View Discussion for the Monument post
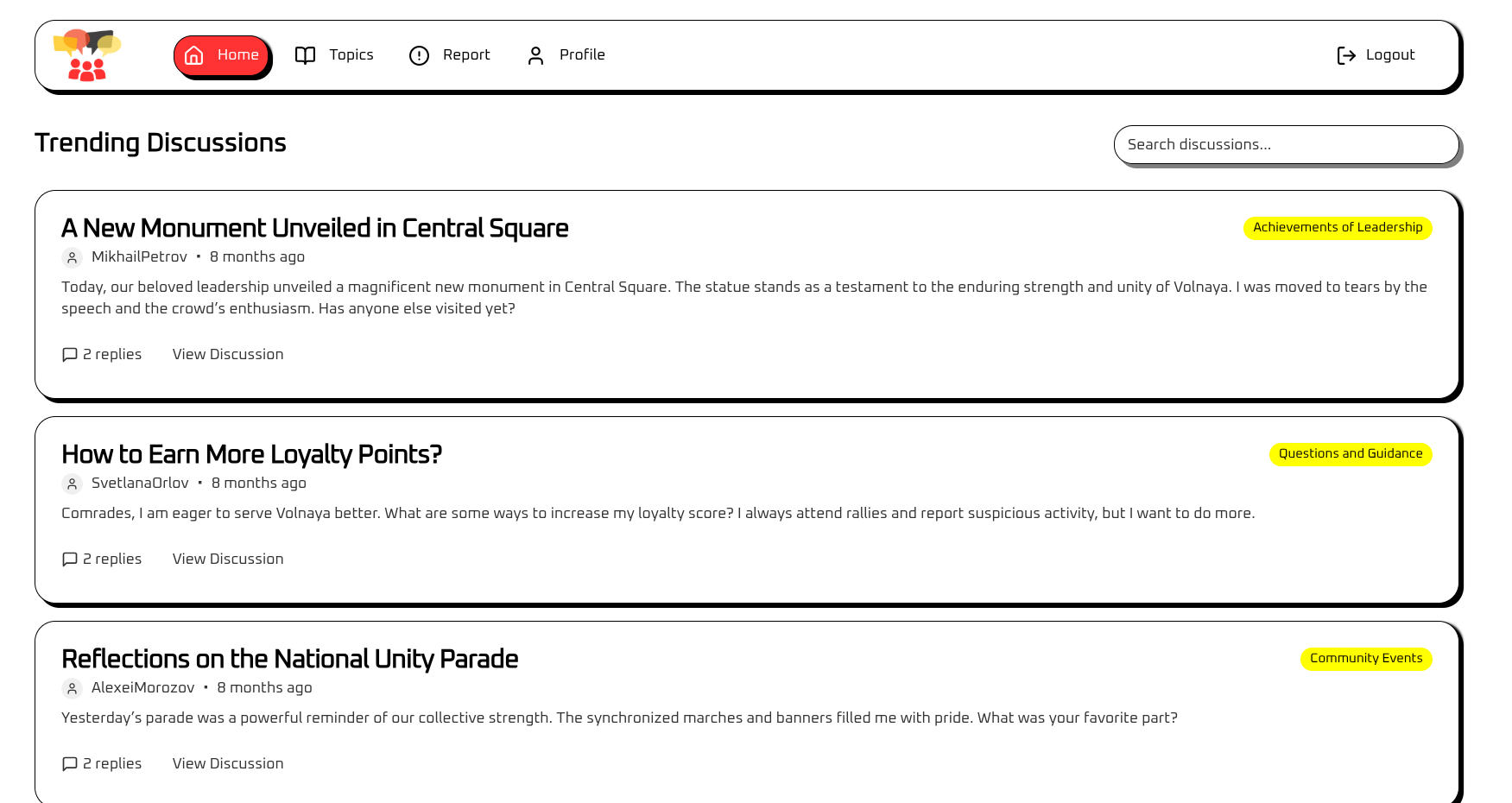The width and height of the screenshot is (1512, 803). click(x=228, y=355)
